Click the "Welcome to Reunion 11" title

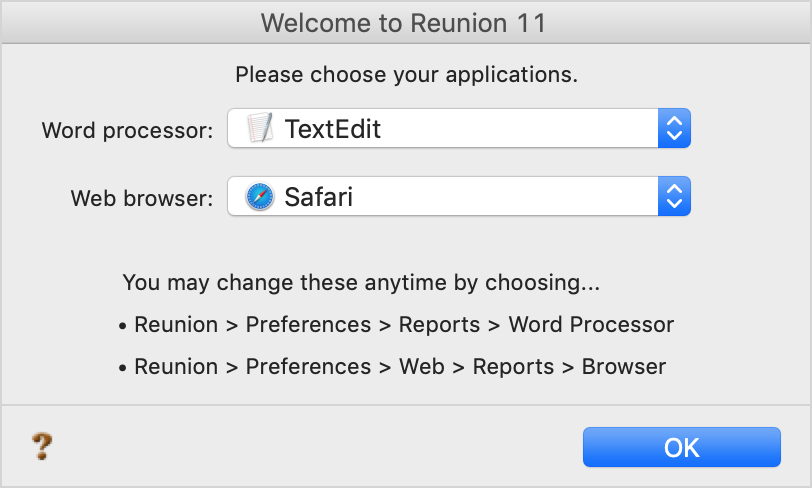click(403, 23)
